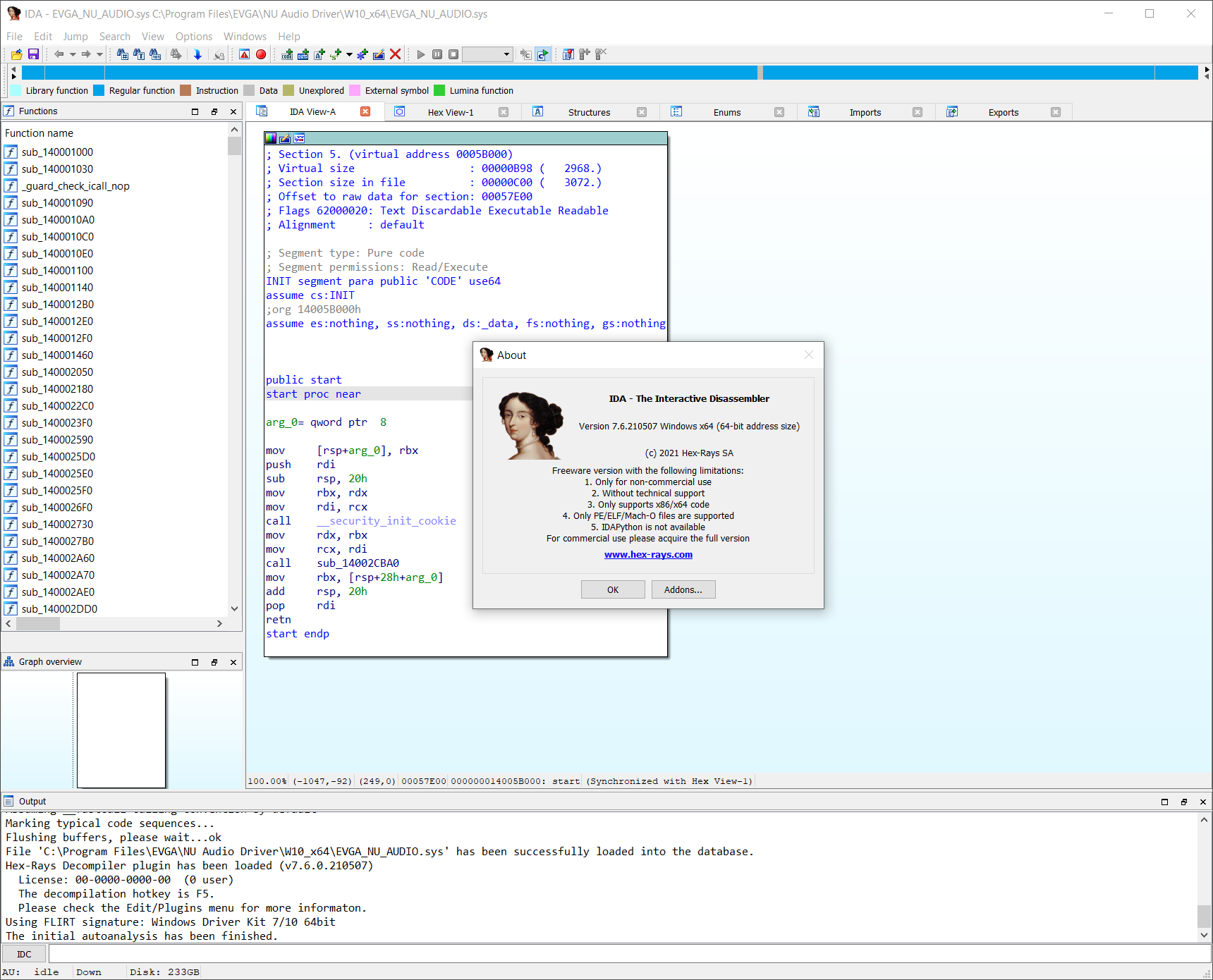This screenshot has height=980, width=1213.
Task: Click the Graph overview thumbnail
Action: click(121, 730)
